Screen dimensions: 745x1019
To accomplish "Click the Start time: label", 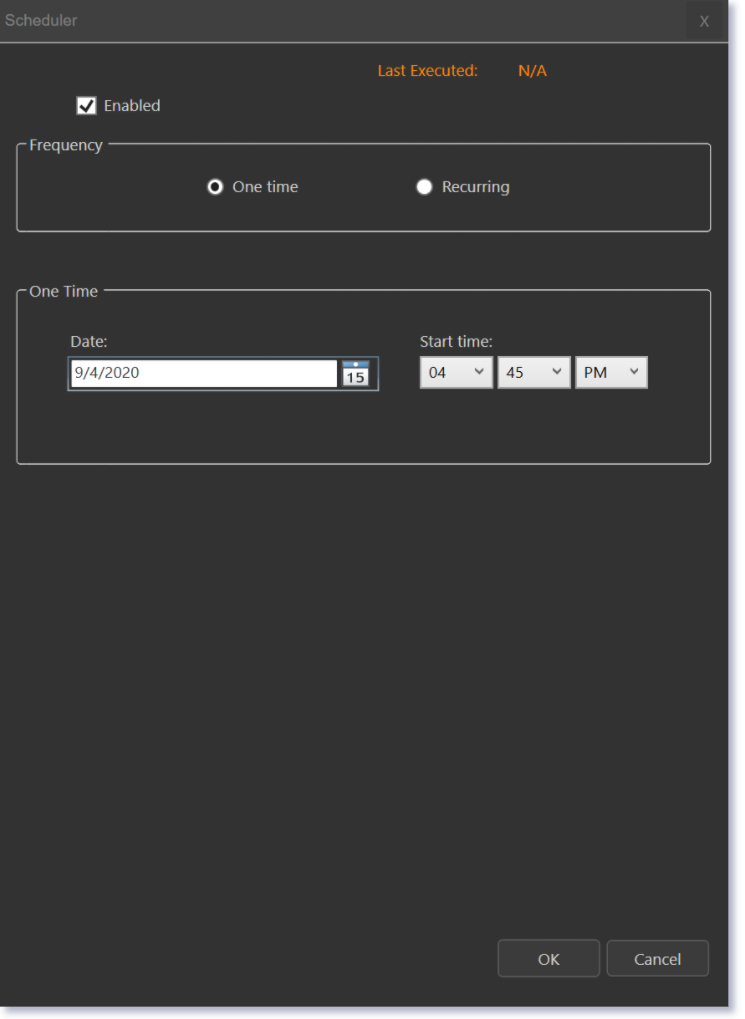I will [x=456, y=341].
